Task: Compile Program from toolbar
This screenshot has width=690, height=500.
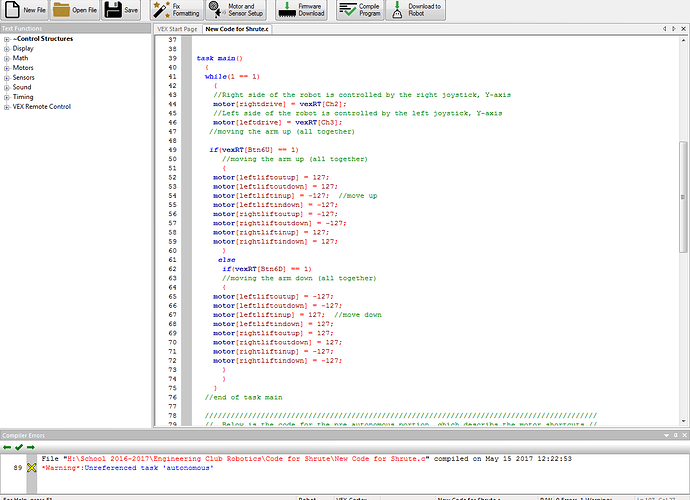Action: pyautogui.click(x=360, y=10)
